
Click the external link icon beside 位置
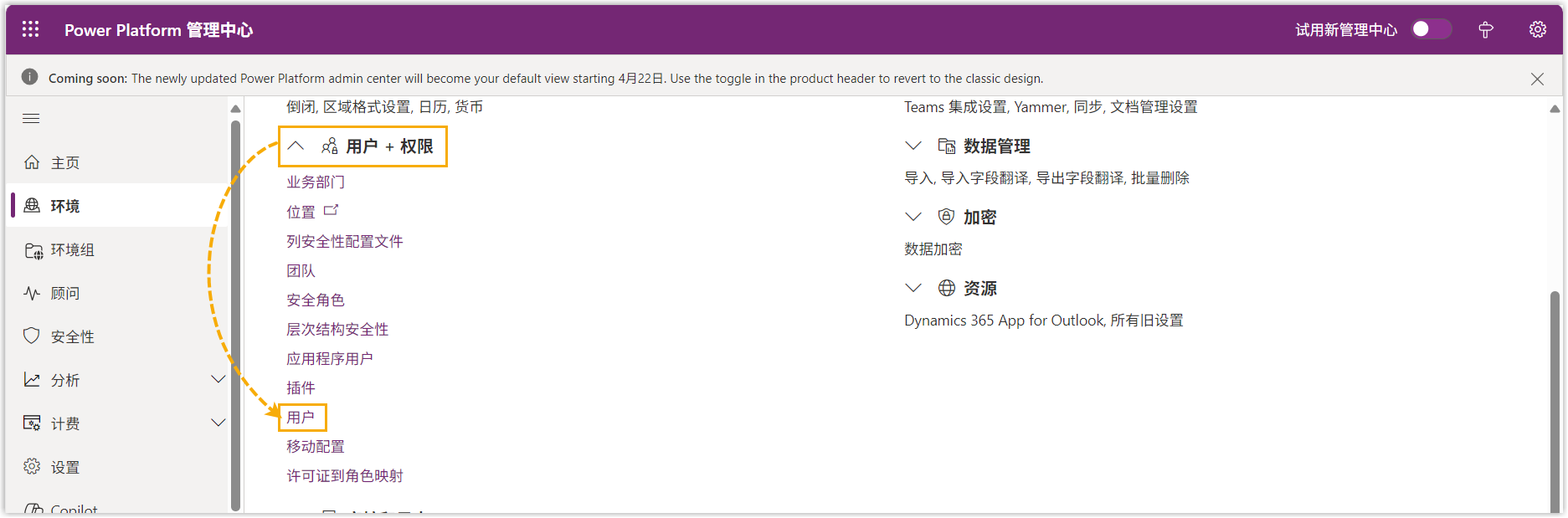(x=331, y=211)
